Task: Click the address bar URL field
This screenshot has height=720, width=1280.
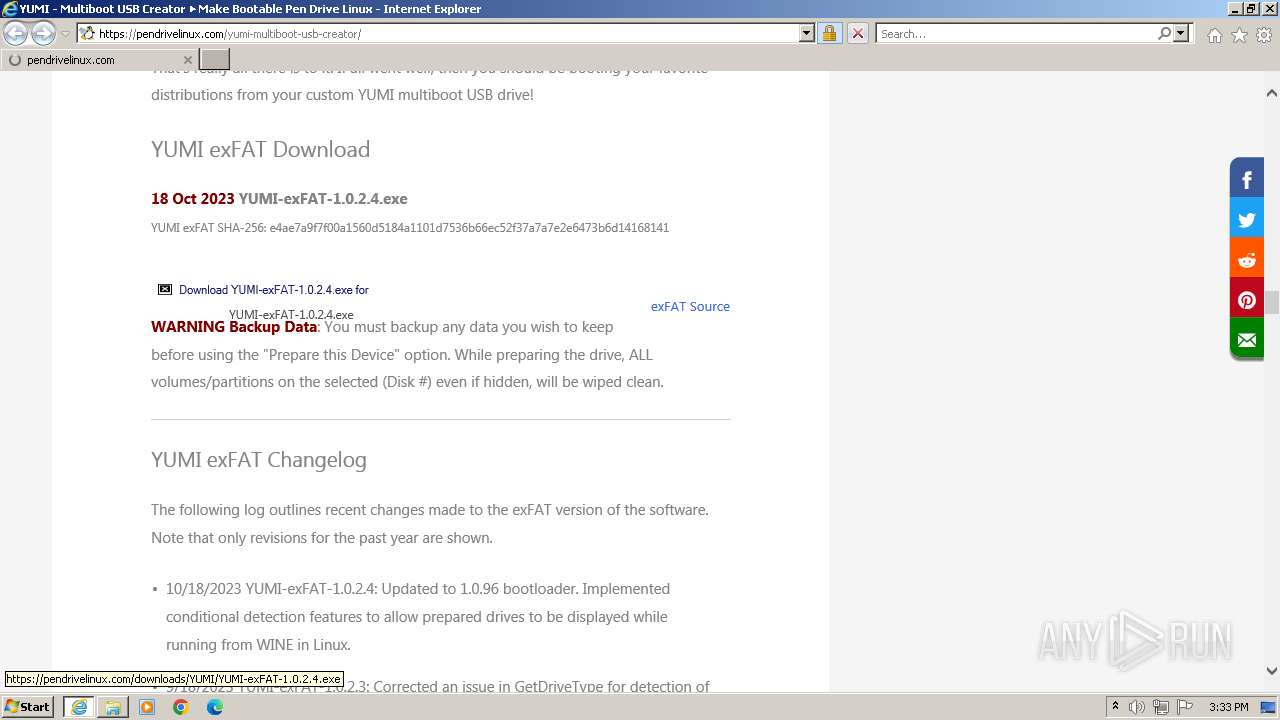Action: coord(447,33)
